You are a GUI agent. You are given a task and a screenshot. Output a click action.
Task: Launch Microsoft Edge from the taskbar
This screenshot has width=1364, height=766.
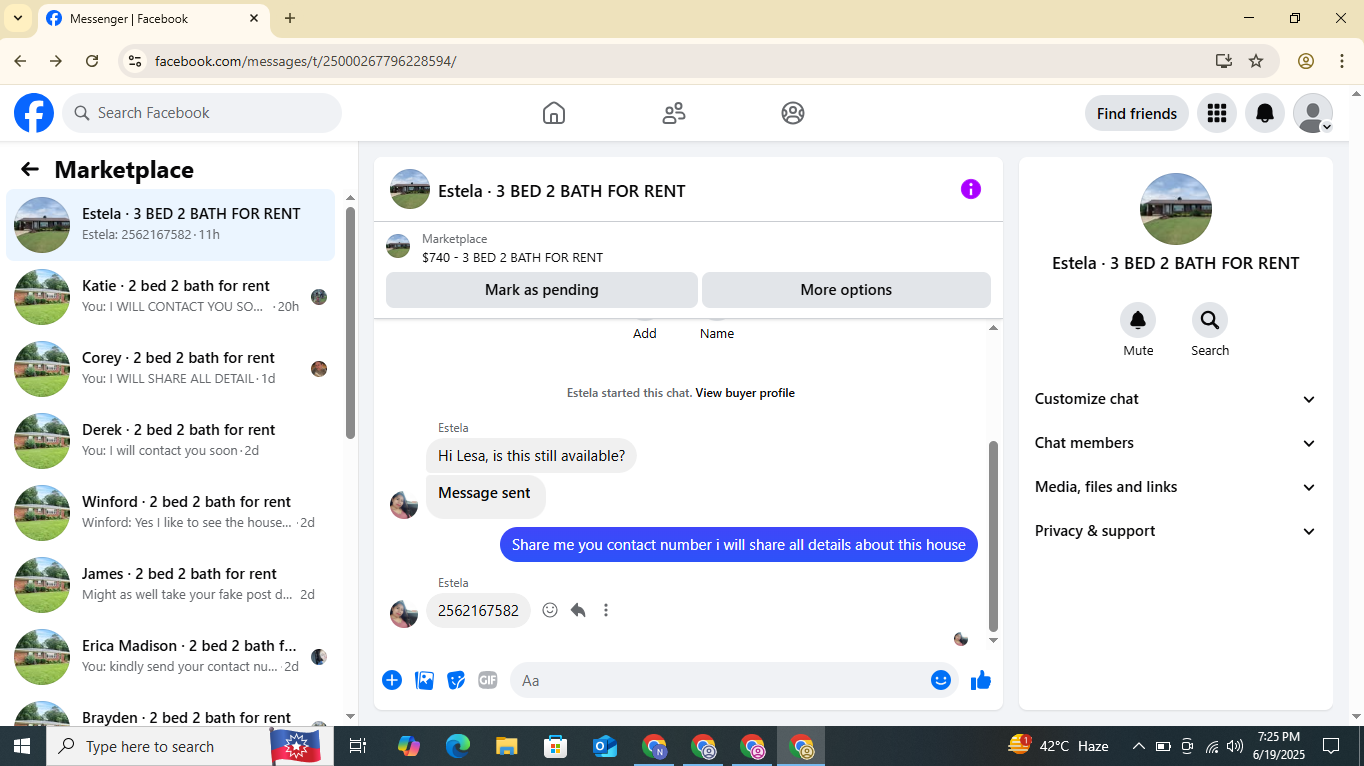(458, 746)
